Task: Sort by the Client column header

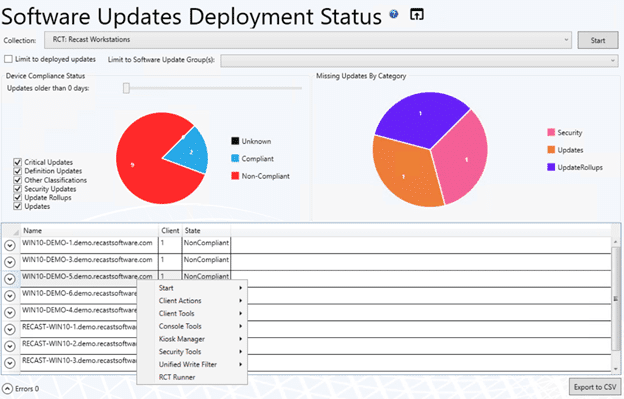Action: click(x=170, y=230)
